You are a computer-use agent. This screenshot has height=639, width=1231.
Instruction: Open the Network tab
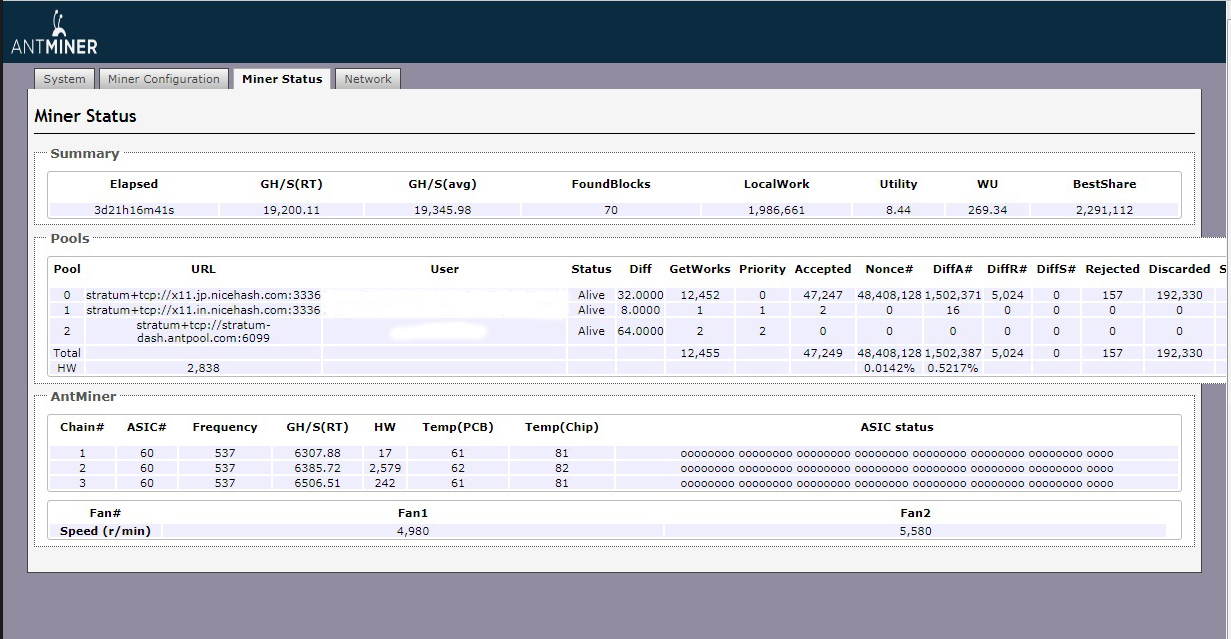click(368, 79)
